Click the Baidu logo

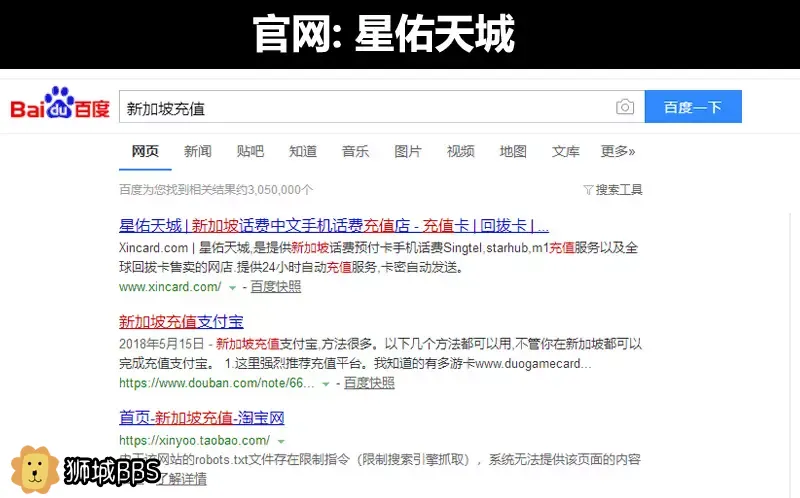click(x=60, y=104)
